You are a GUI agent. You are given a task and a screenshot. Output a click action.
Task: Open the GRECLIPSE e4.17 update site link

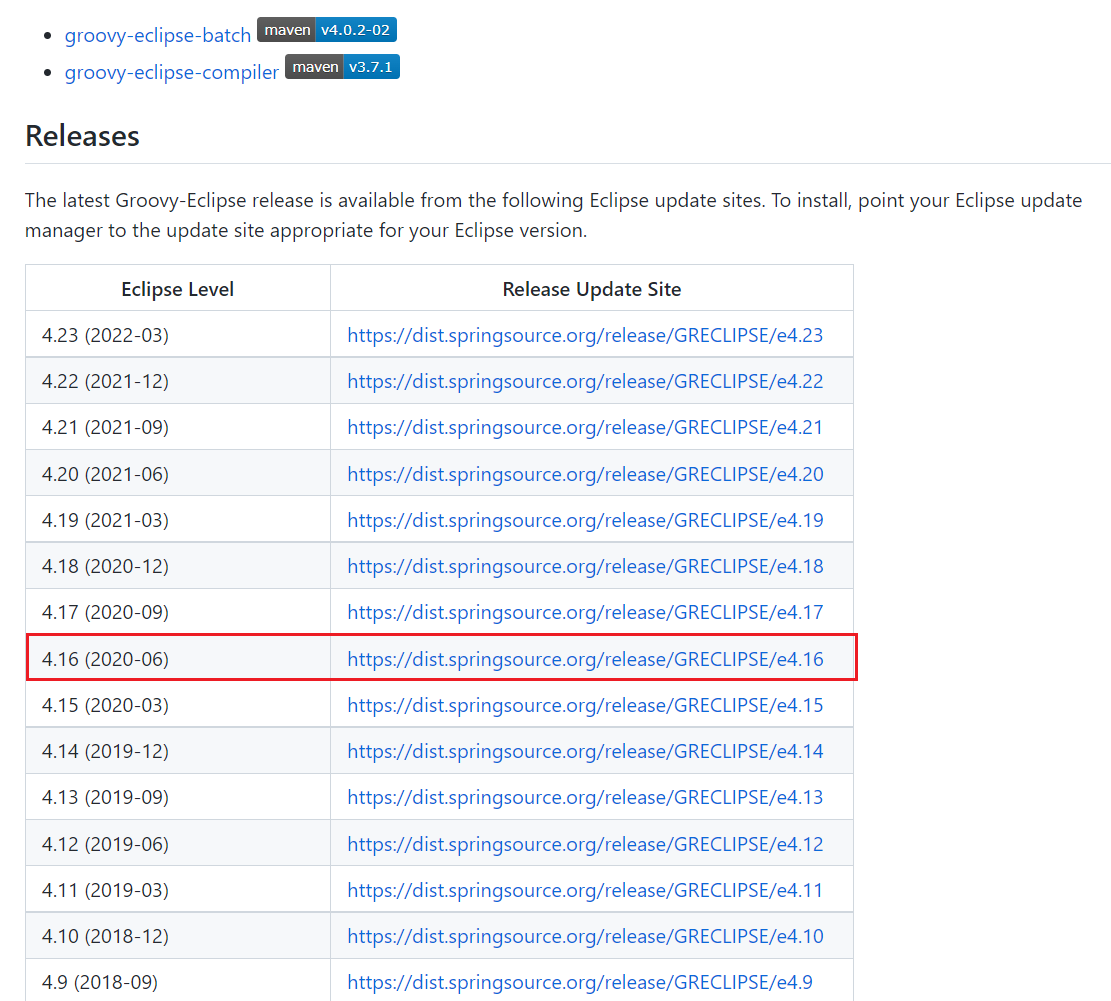pyautogui.click(x=585, y=612)
